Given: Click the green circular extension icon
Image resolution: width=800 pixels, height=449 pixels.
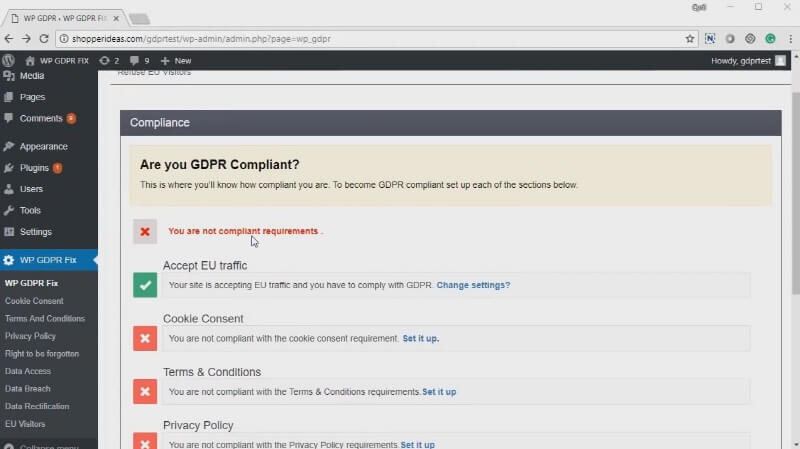Looking at the screenshot, I should (770, 39).
